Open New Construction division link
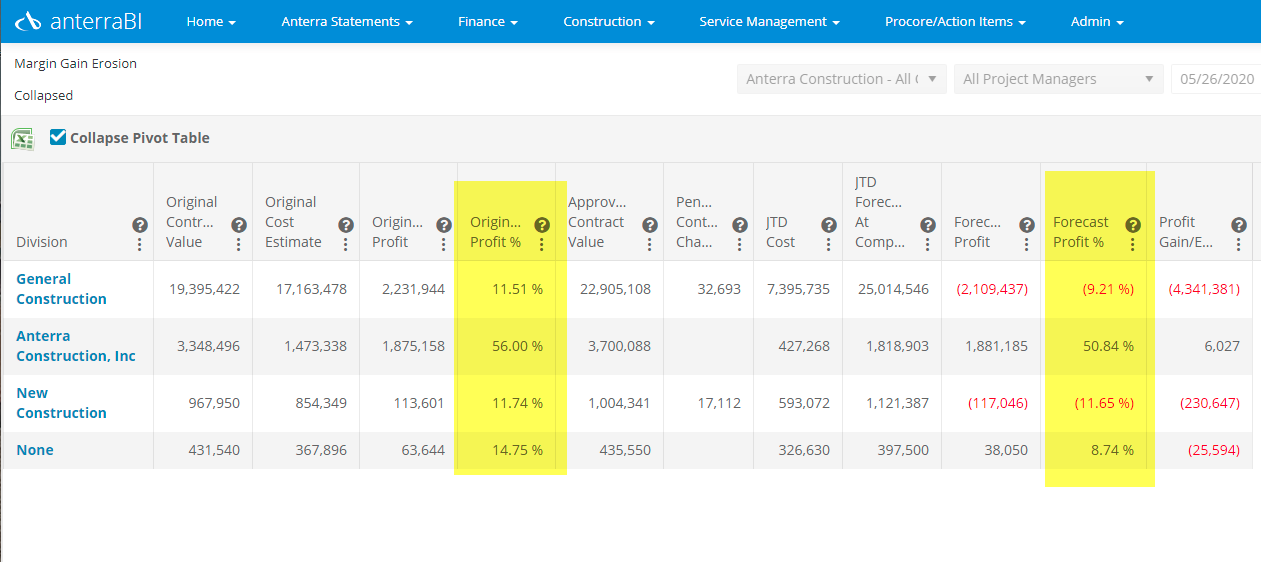This screenshot has width=1261, height=562. 61,403
